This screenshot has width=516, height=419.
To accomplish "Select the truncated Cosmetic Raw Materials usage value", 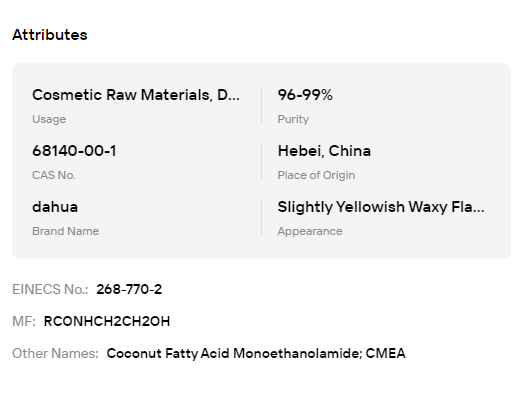I will (136, 95).
